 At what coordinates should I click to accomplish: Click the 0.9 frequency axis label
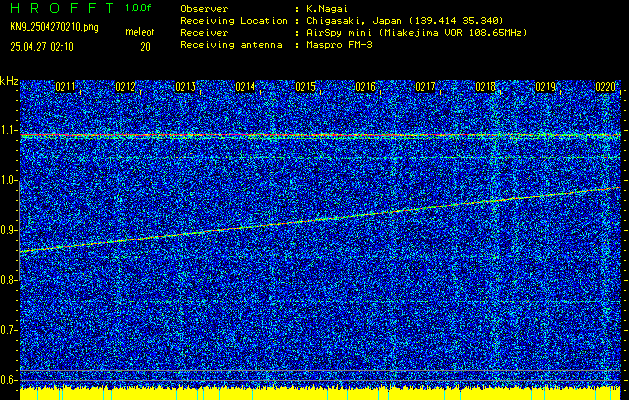coord(9,230)
